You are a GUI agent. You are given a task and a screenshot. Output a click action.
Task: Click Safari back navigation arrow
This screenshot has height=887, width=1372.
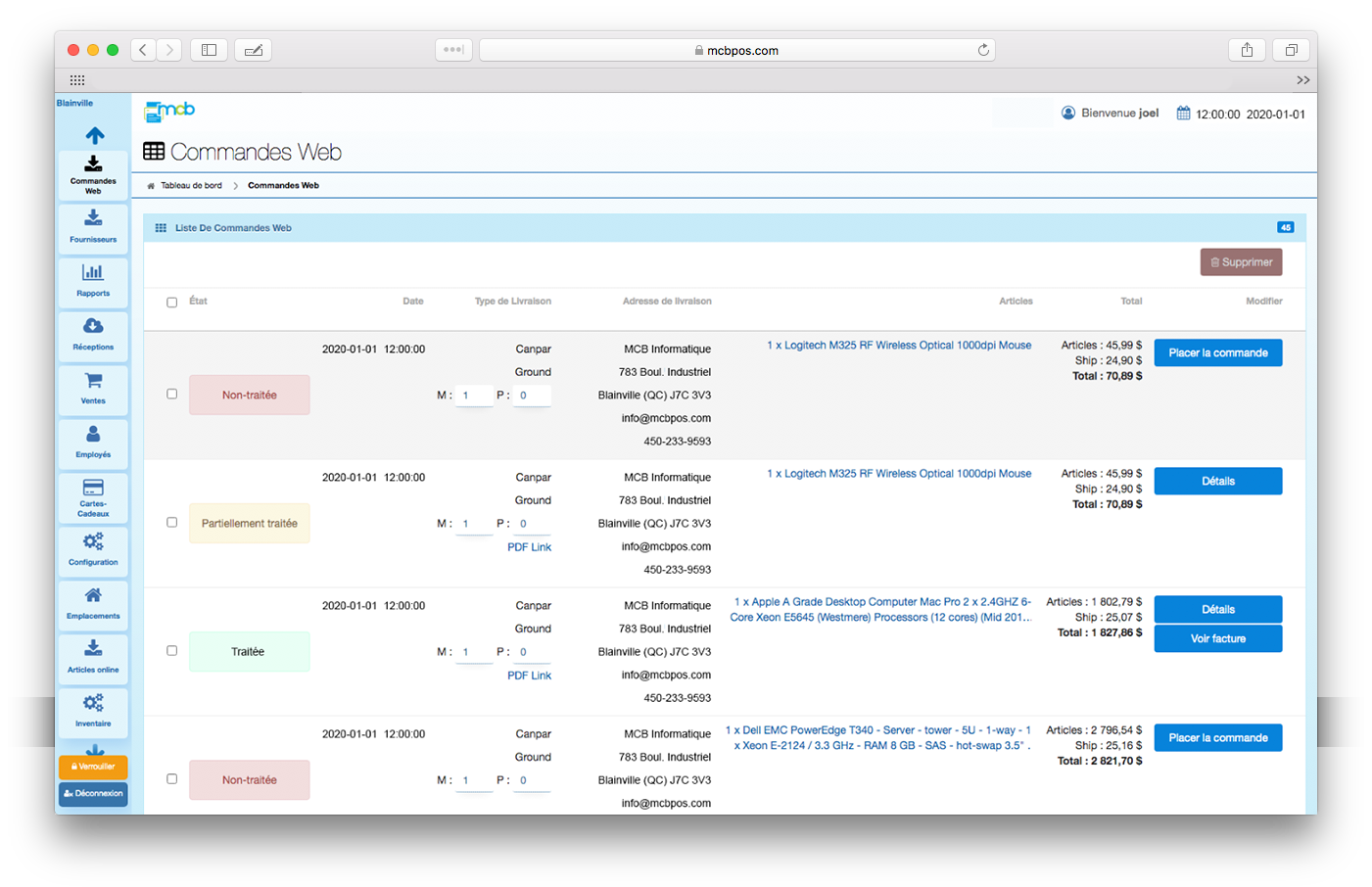143,50
